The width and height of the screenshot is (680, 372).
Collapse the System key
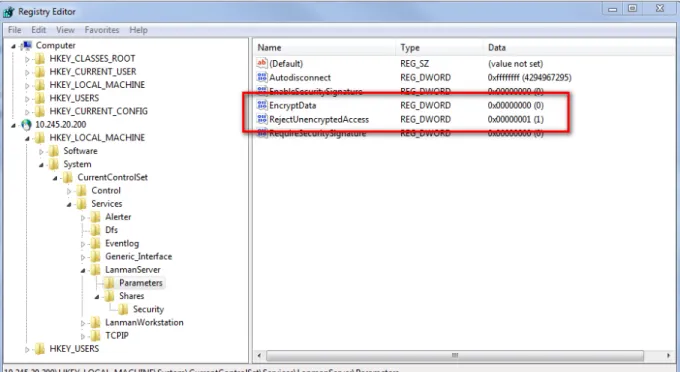41,165
